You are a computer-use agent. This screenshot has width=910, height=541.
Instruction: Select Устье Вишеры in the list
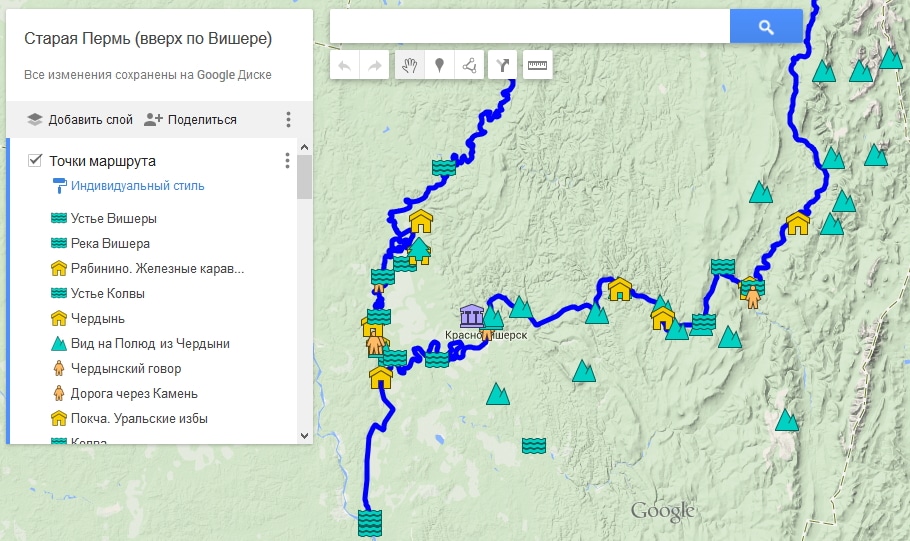pos(113,218)
